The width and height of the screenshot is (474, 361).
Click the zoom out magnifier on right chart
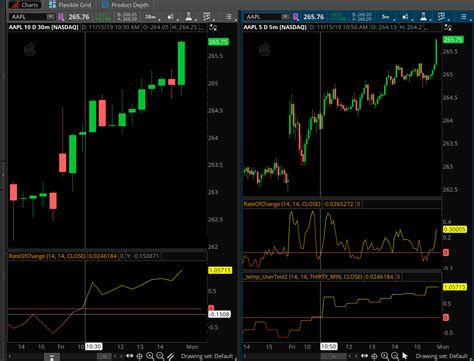coord(395,356)
